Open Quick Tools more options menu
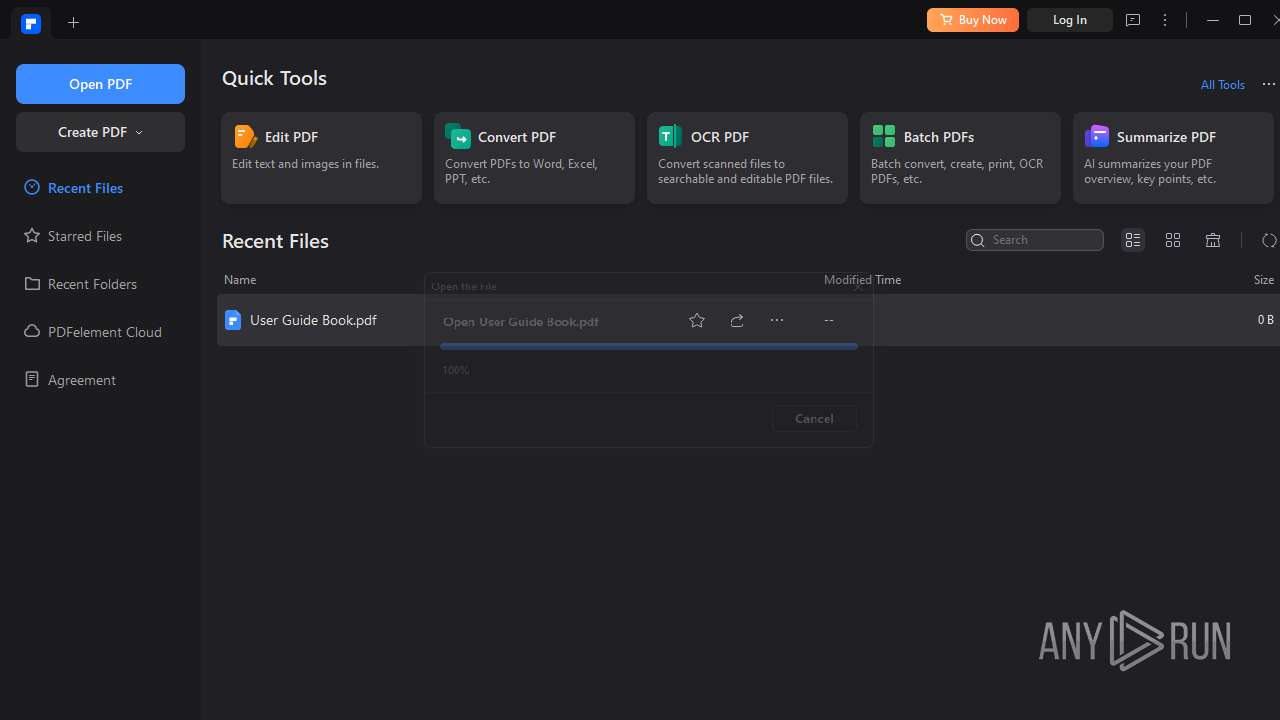 coord(1268,85)
